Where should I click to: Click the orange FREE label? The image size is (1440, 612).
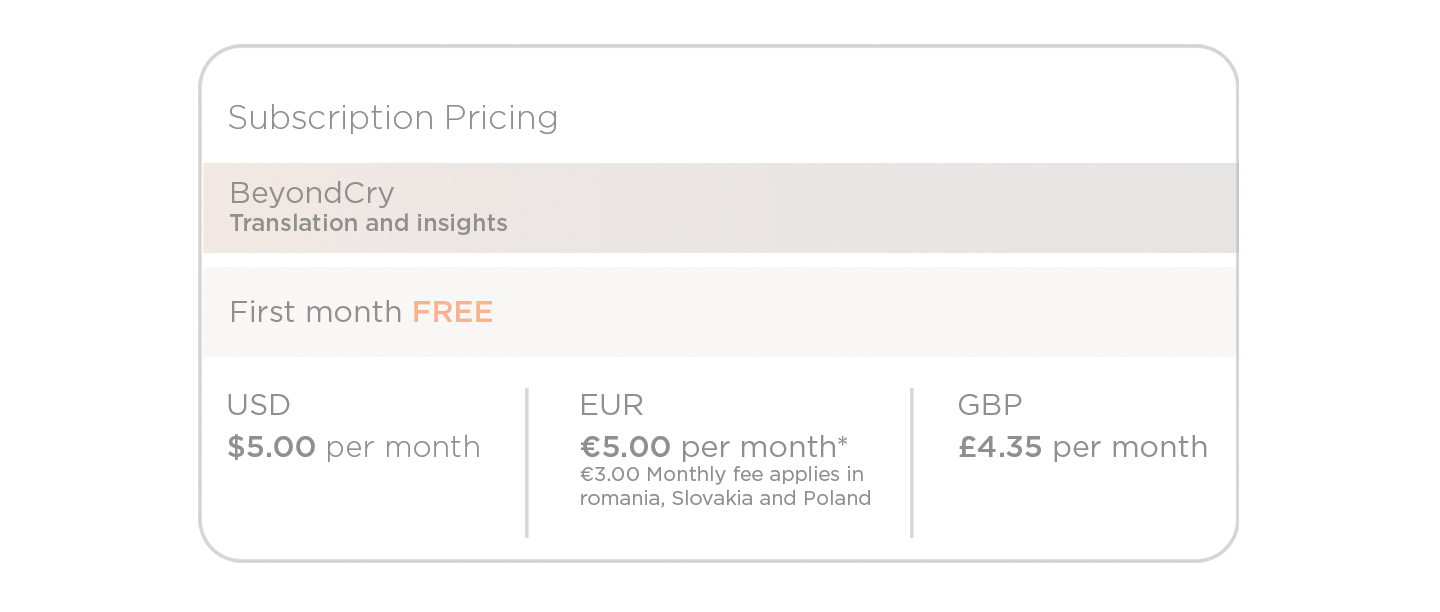(453, 312)
